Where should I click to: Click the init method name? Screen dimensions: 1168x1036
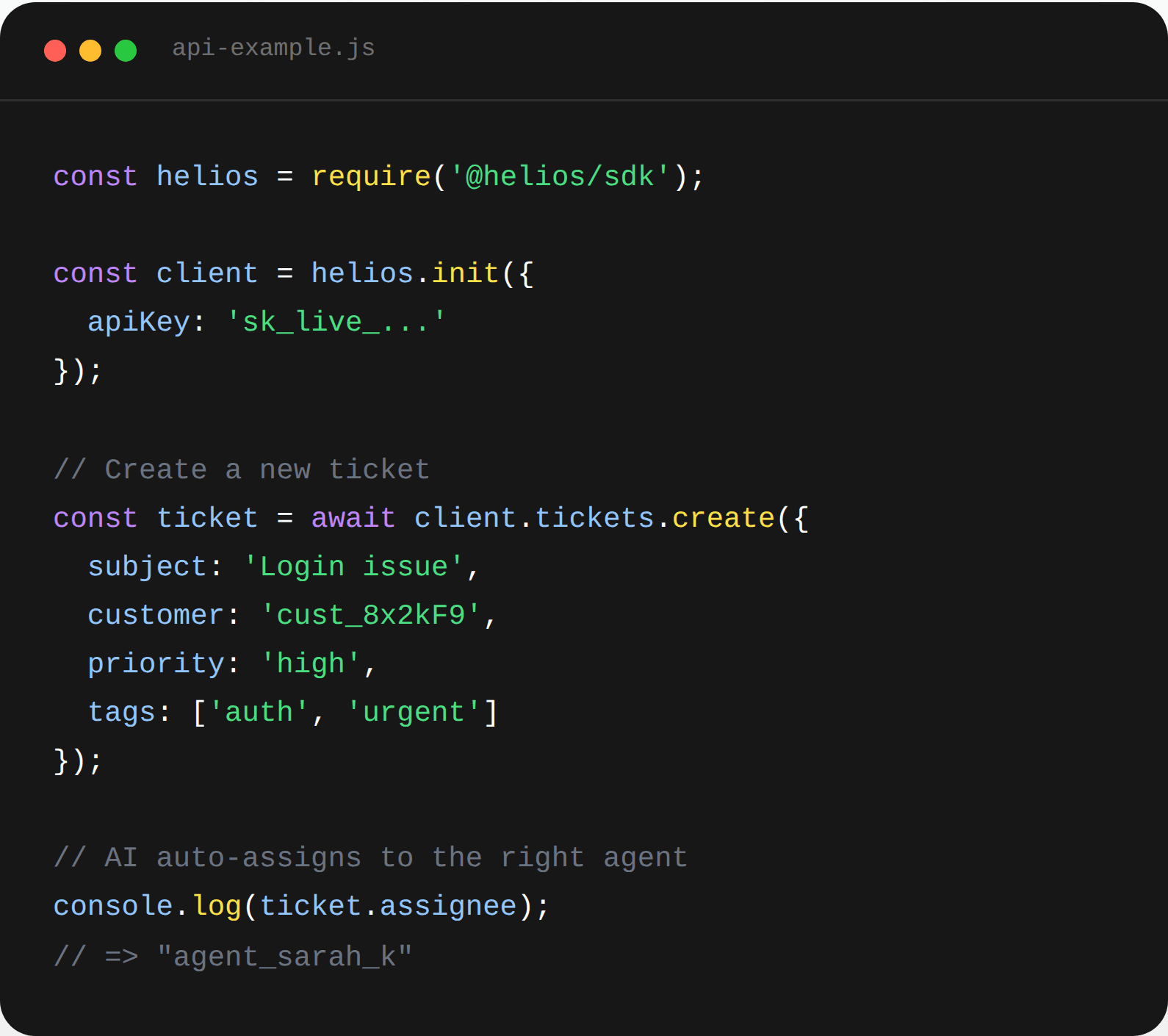(x=465, y=274)
